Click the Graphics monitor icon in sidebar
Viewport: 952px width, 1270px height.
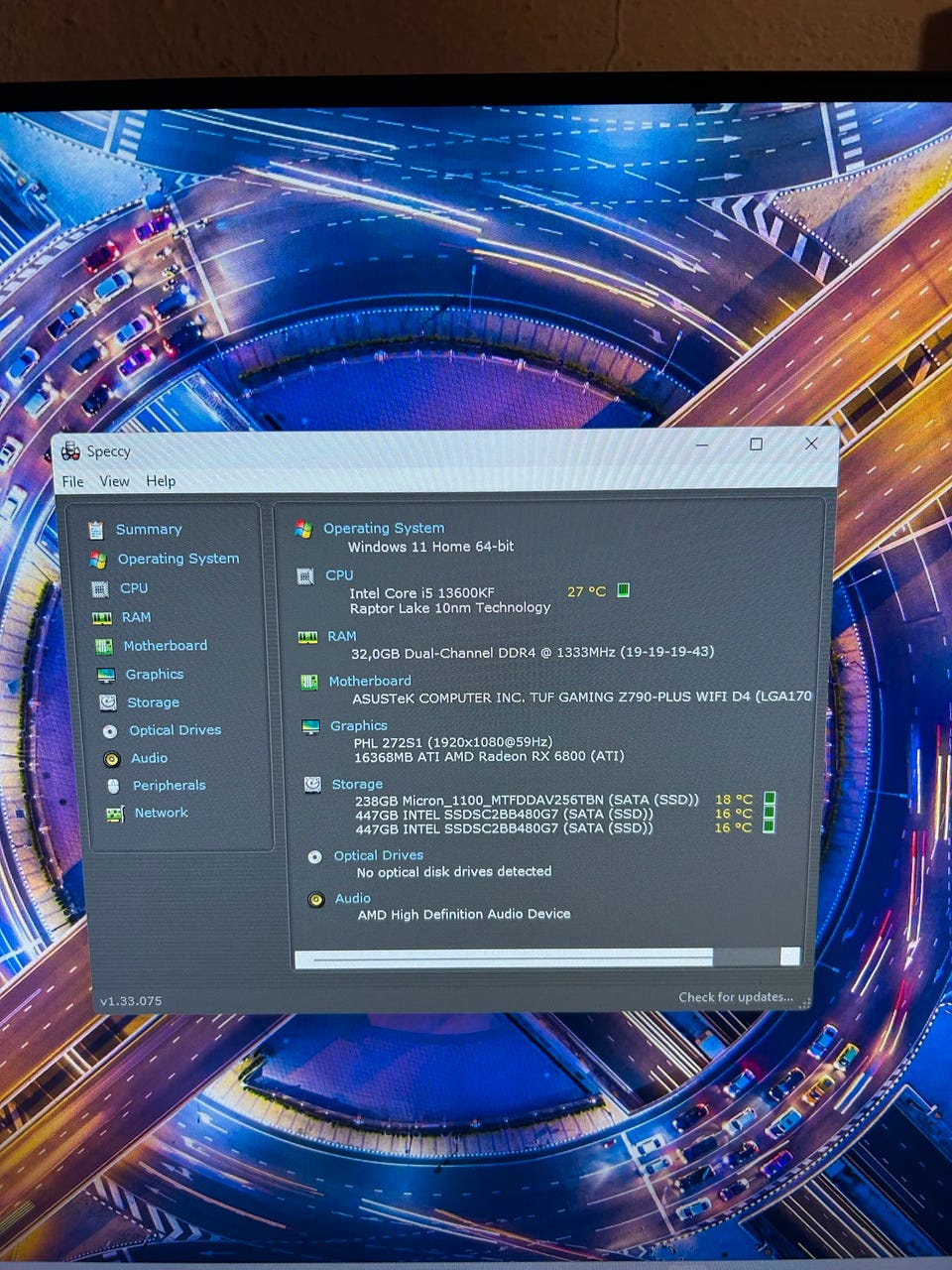click(x=106, y=676)
